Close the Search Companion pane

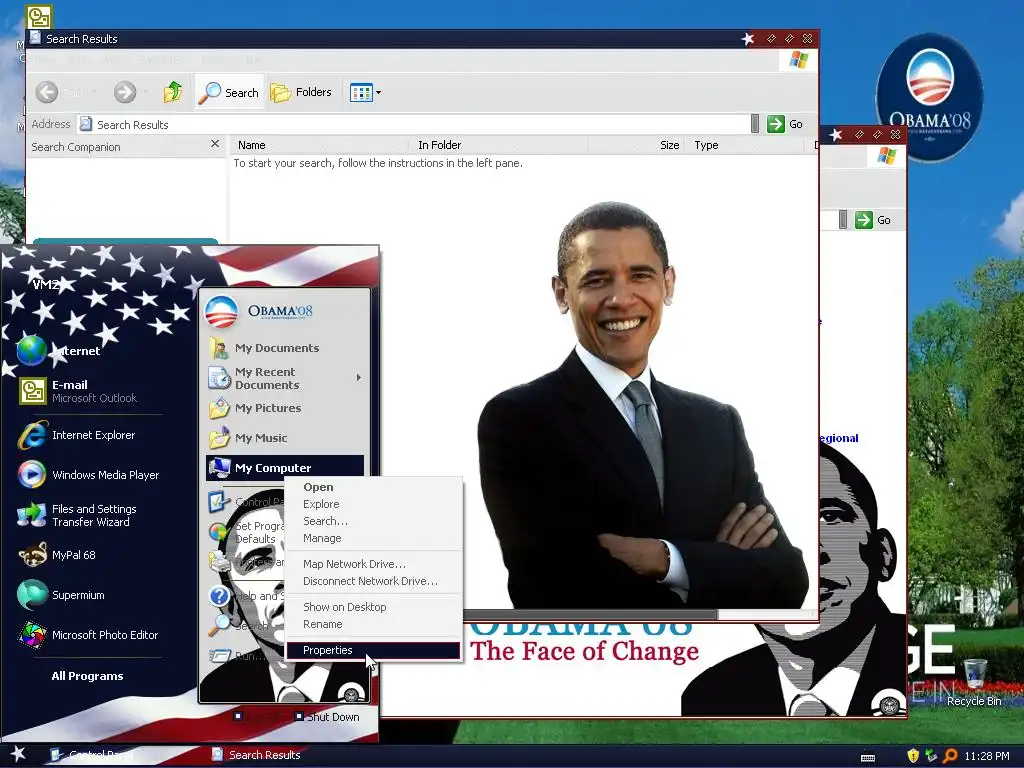[x=215, y=144]
